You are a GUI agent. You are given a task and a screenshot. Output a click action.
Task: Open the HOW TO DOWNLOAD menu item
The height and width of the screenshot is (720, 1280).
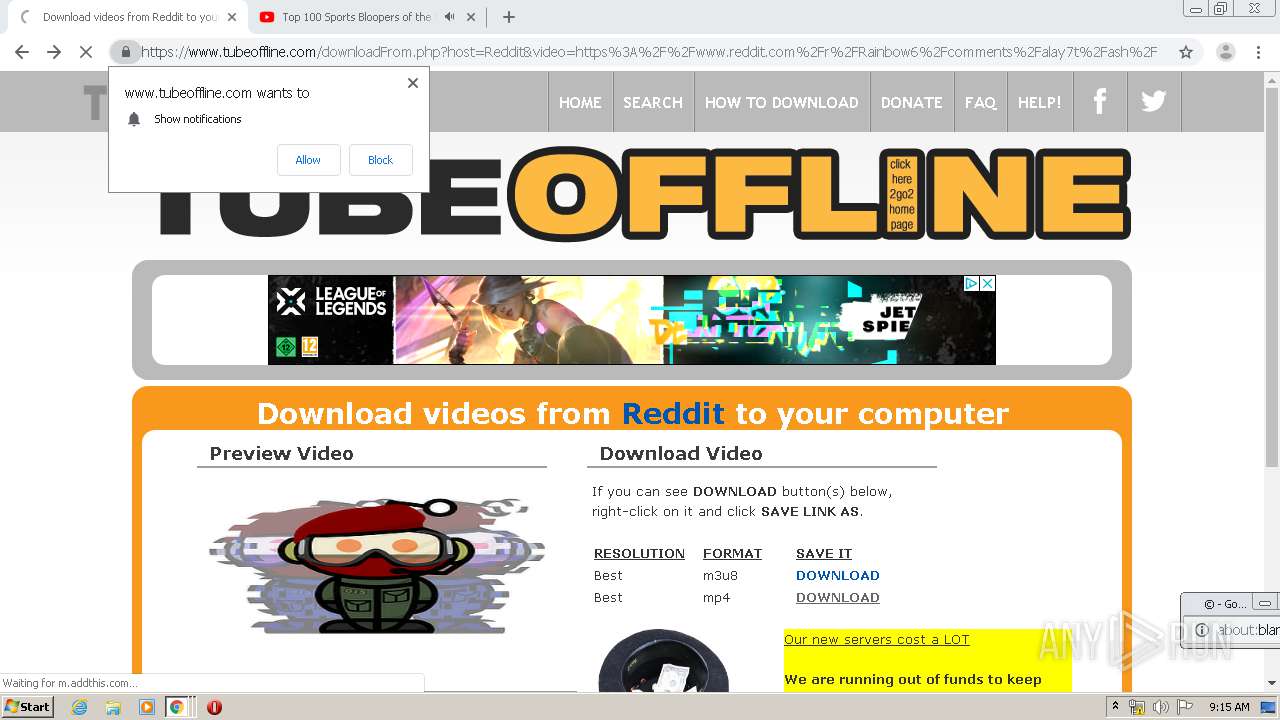[781, 102]
